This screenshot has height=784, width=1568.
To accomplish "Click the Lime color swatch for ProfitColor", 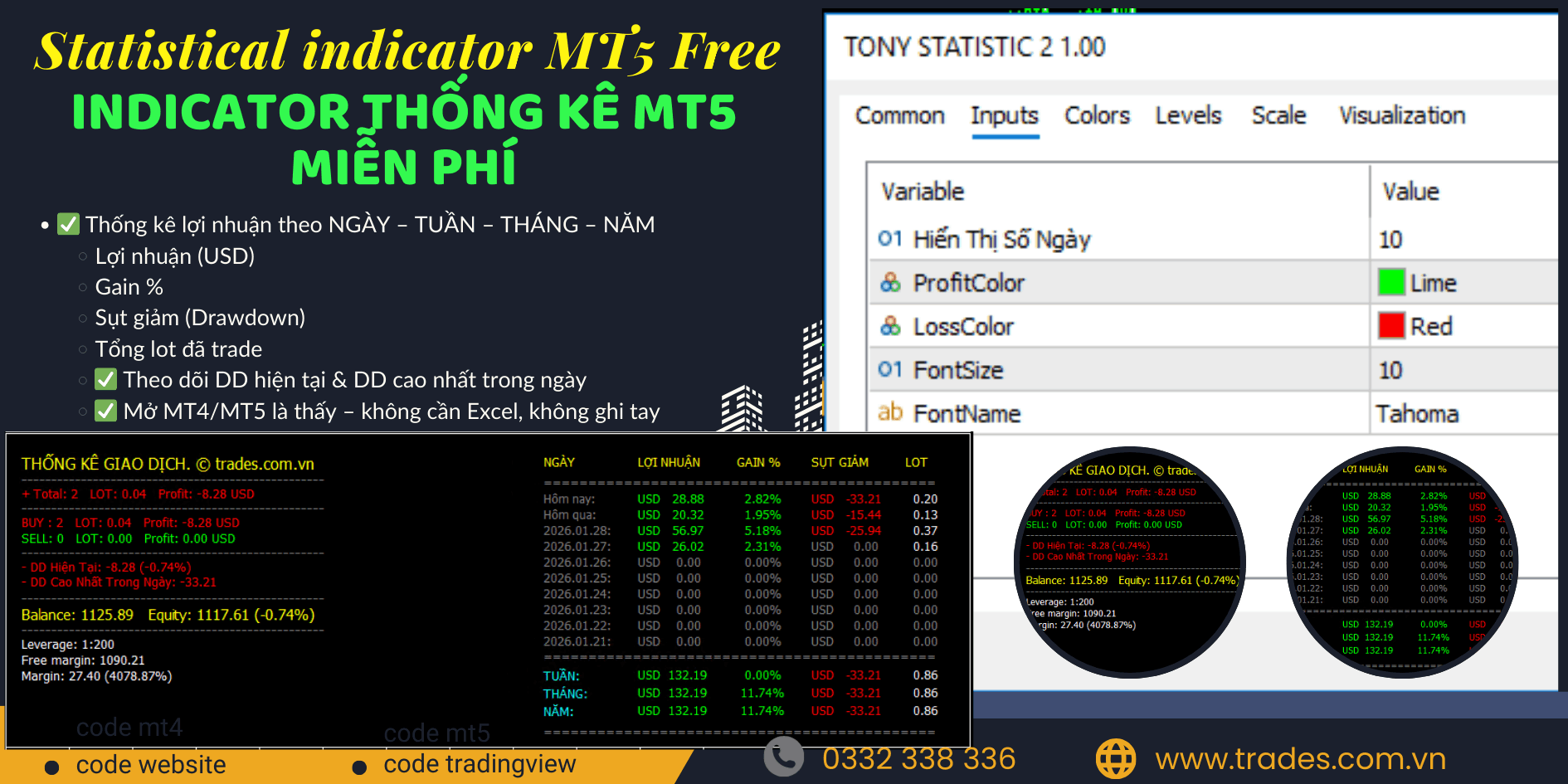I will (x=1391, y=282).
